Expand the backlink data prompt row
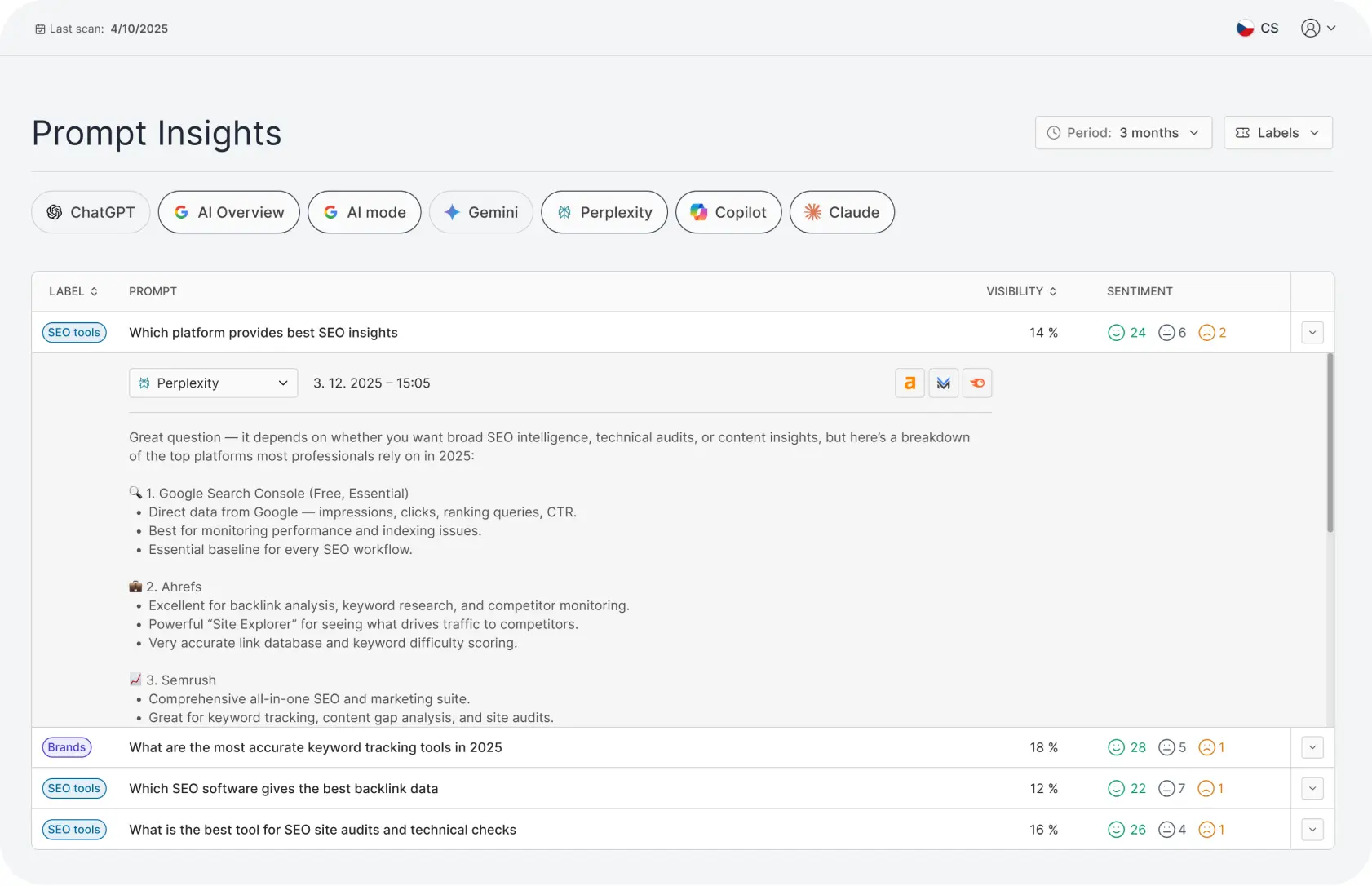 coord(1312,789)
